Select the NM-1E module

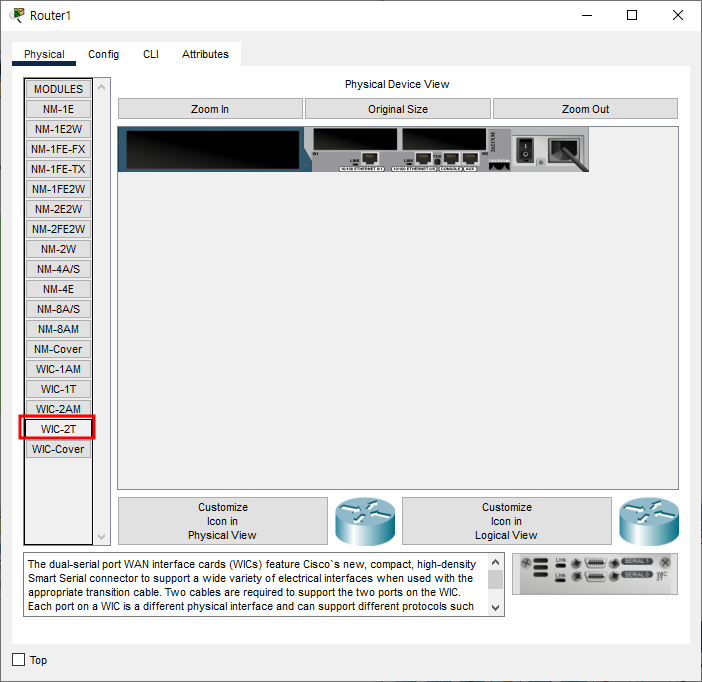click(x=58, y=109)
